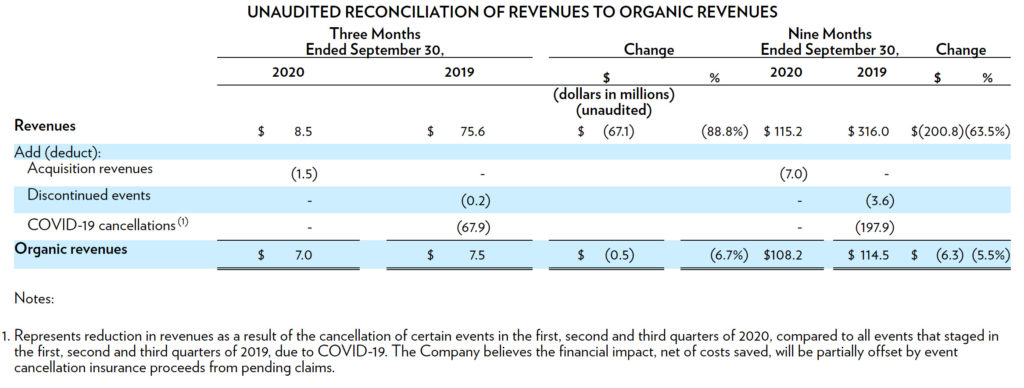Select the $ 115.2 nine-month revenue value

(x=783, y=131)
